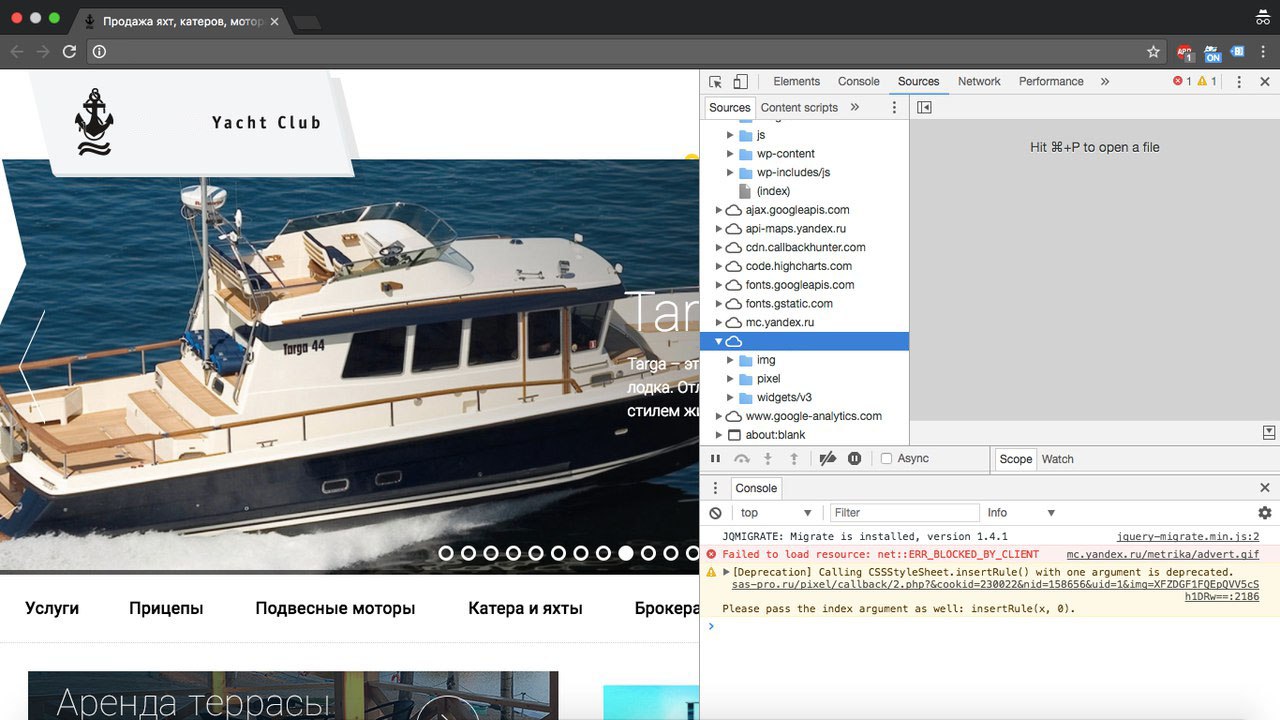Open jquery-migrate.min.js:2 source link
This screenshot has width=1280, height=720.
[x=1188, y=537]
